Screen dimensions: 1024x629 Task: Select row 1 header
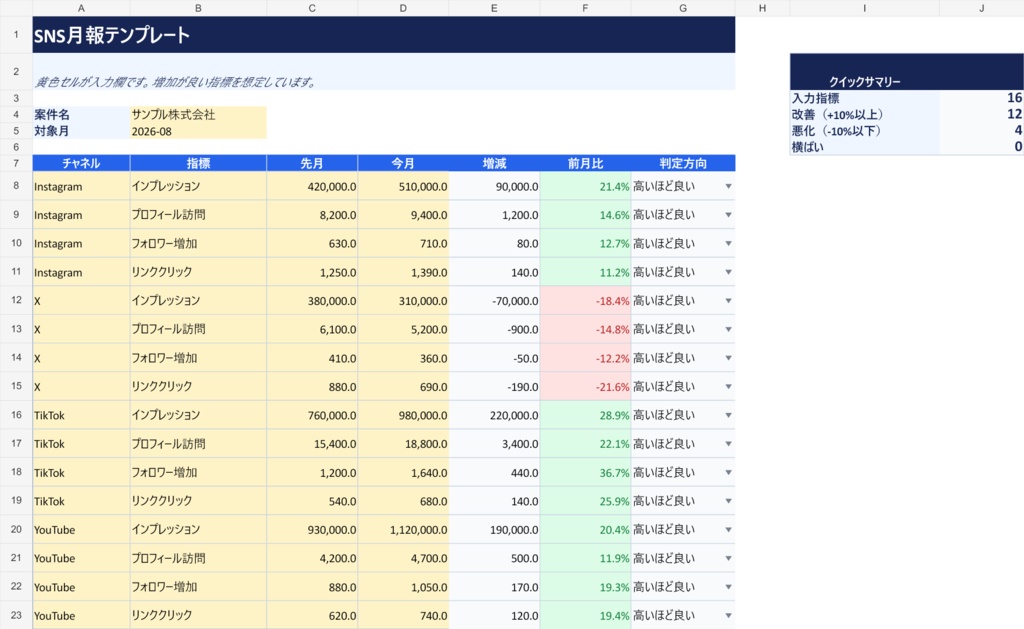coord(16,35)
